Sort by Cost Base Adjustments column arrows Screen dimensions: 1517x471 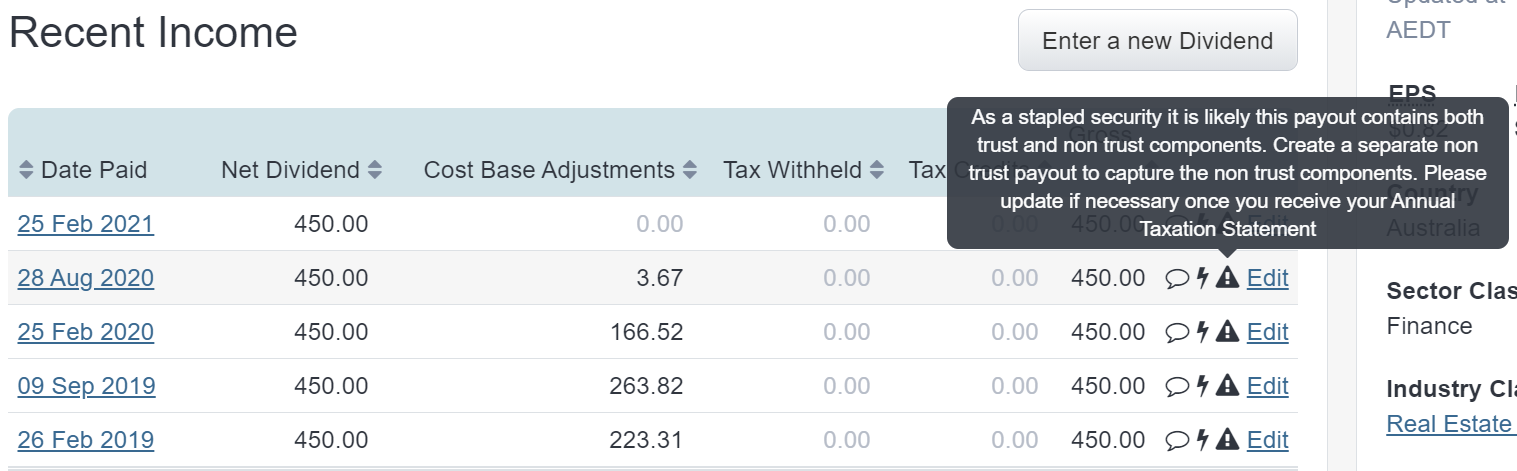[x=690, y=170]
